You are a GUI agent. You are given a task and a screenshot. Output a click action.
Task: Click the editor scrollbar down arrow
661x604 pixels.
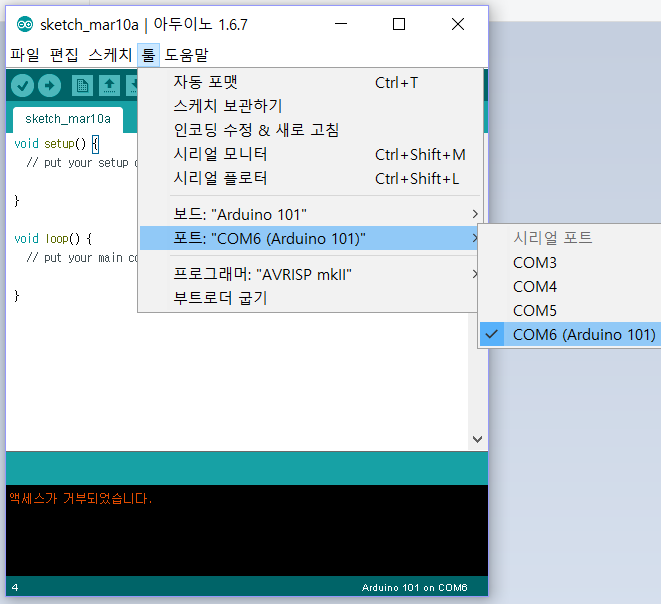point(477,439)
